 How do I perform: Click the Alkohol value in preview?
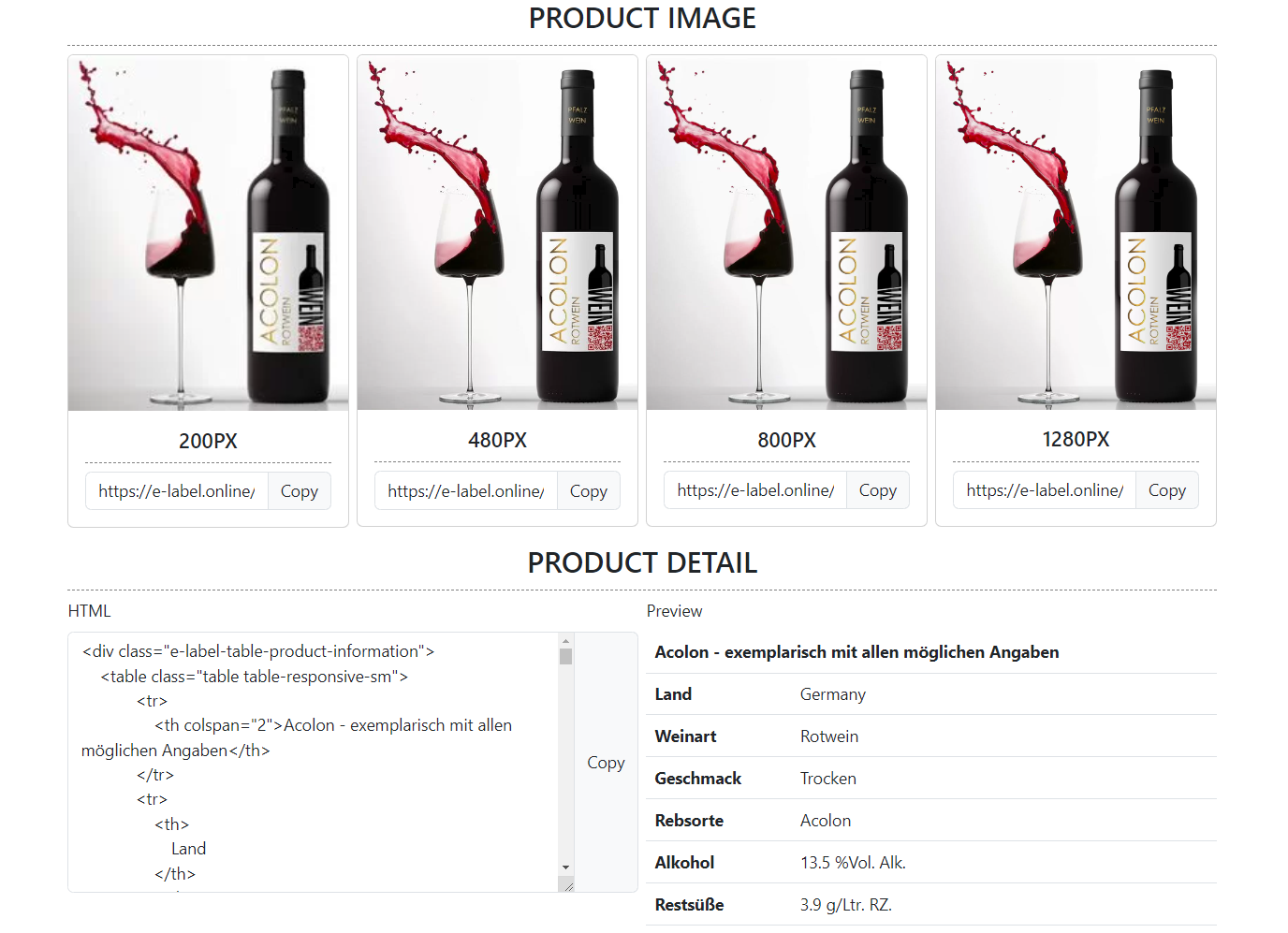pos(853,863)
